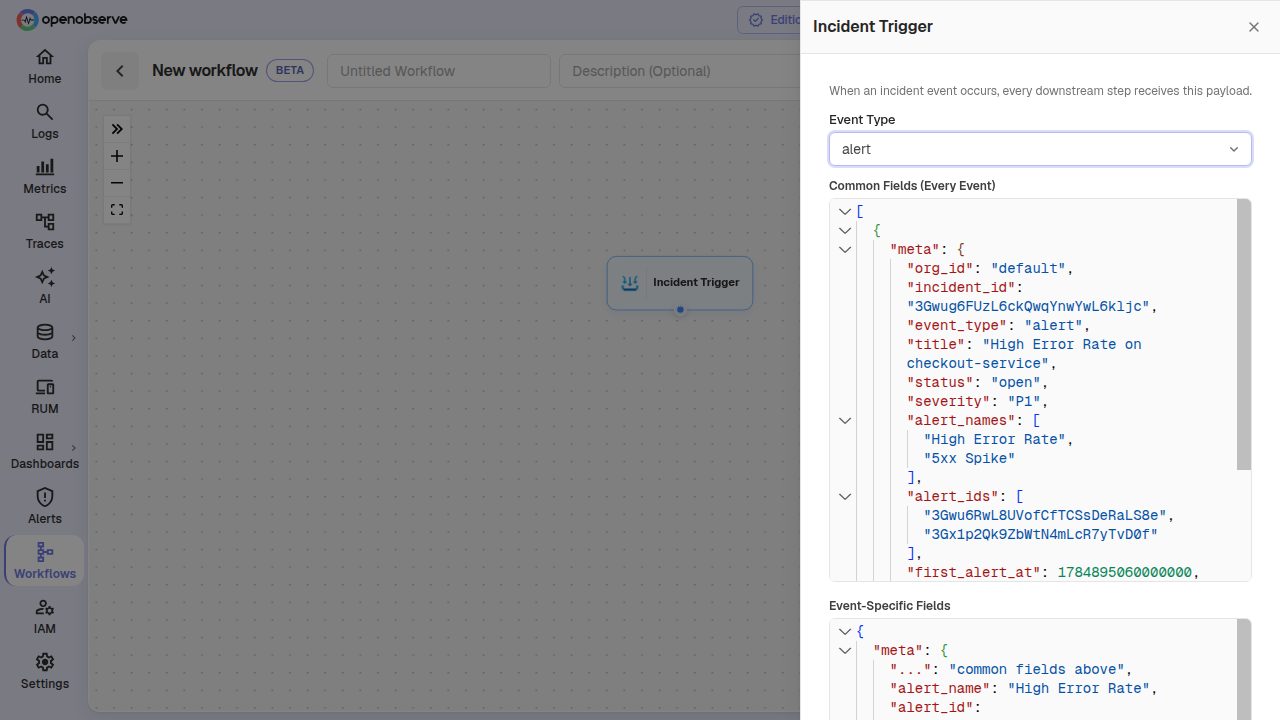Open the Event Type dropdown
The height and width of the screenshot is (720, 1280).
tap(1040, 149)
